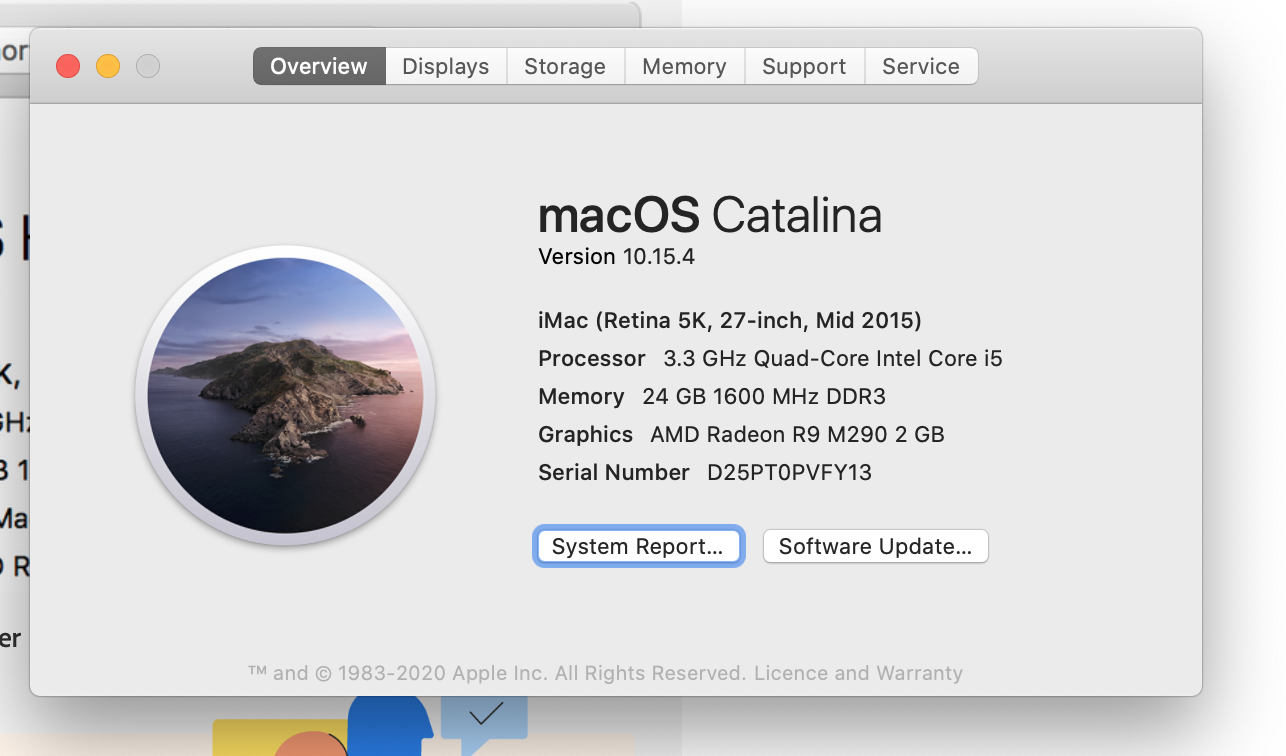Click the Software Update button

tap(875, 546)
